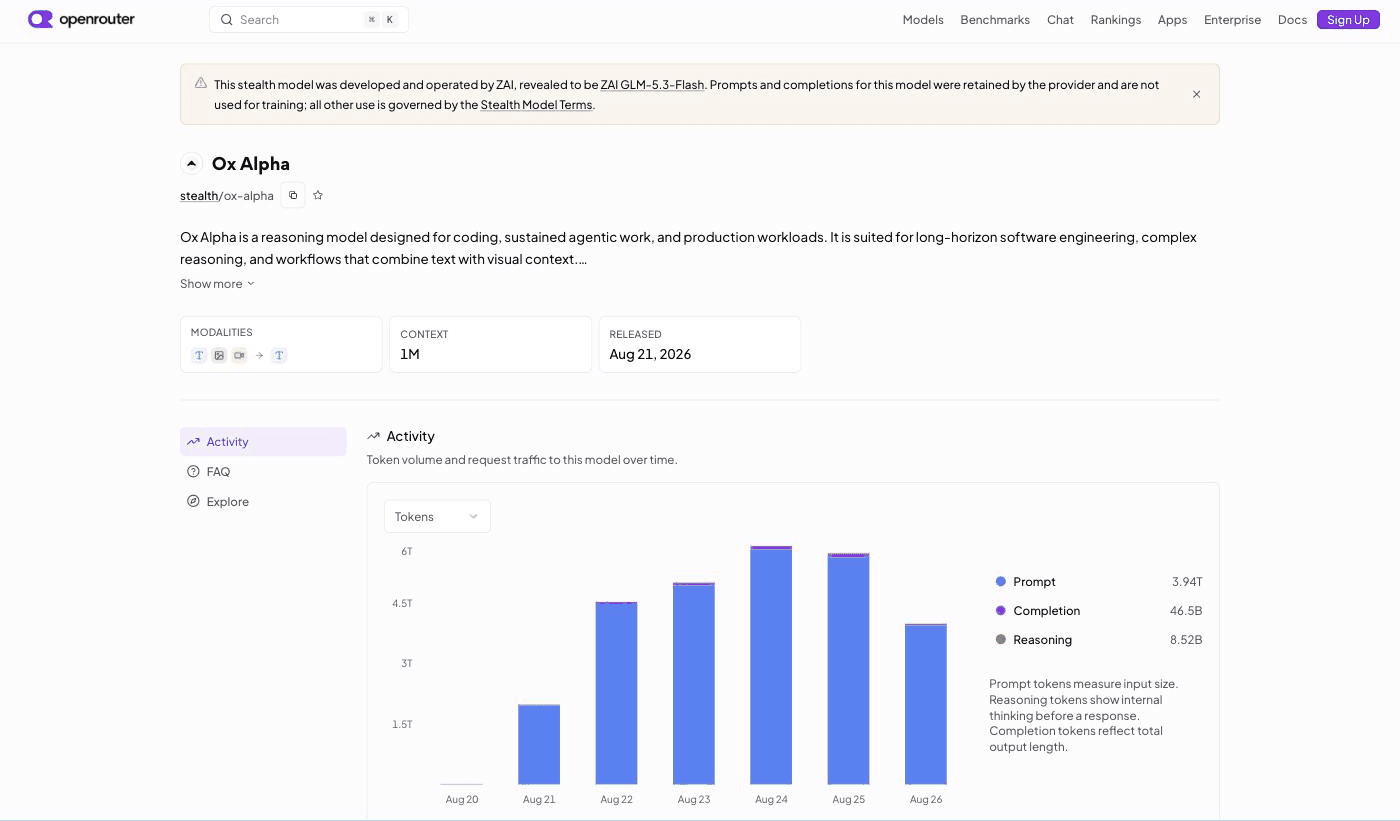Dismiss the stealth model notice banner

click(x=1196, y=94)
